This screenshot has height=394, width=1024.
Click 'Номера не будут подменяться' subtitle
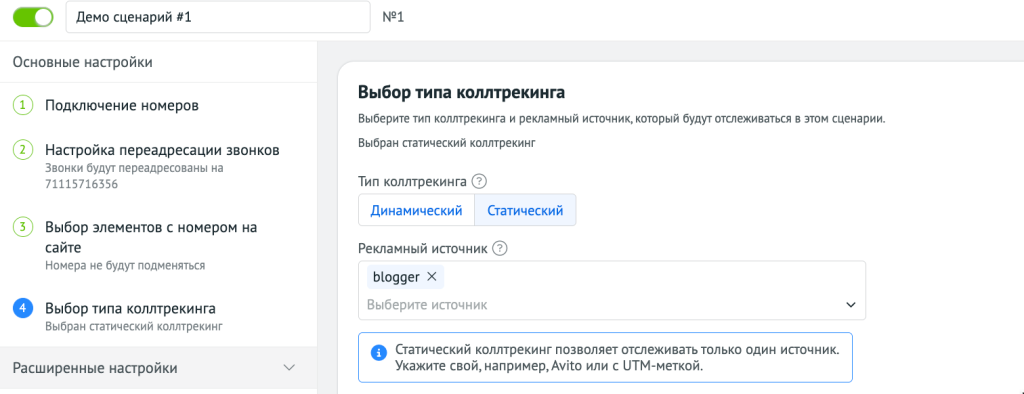[x=125, y=266]
